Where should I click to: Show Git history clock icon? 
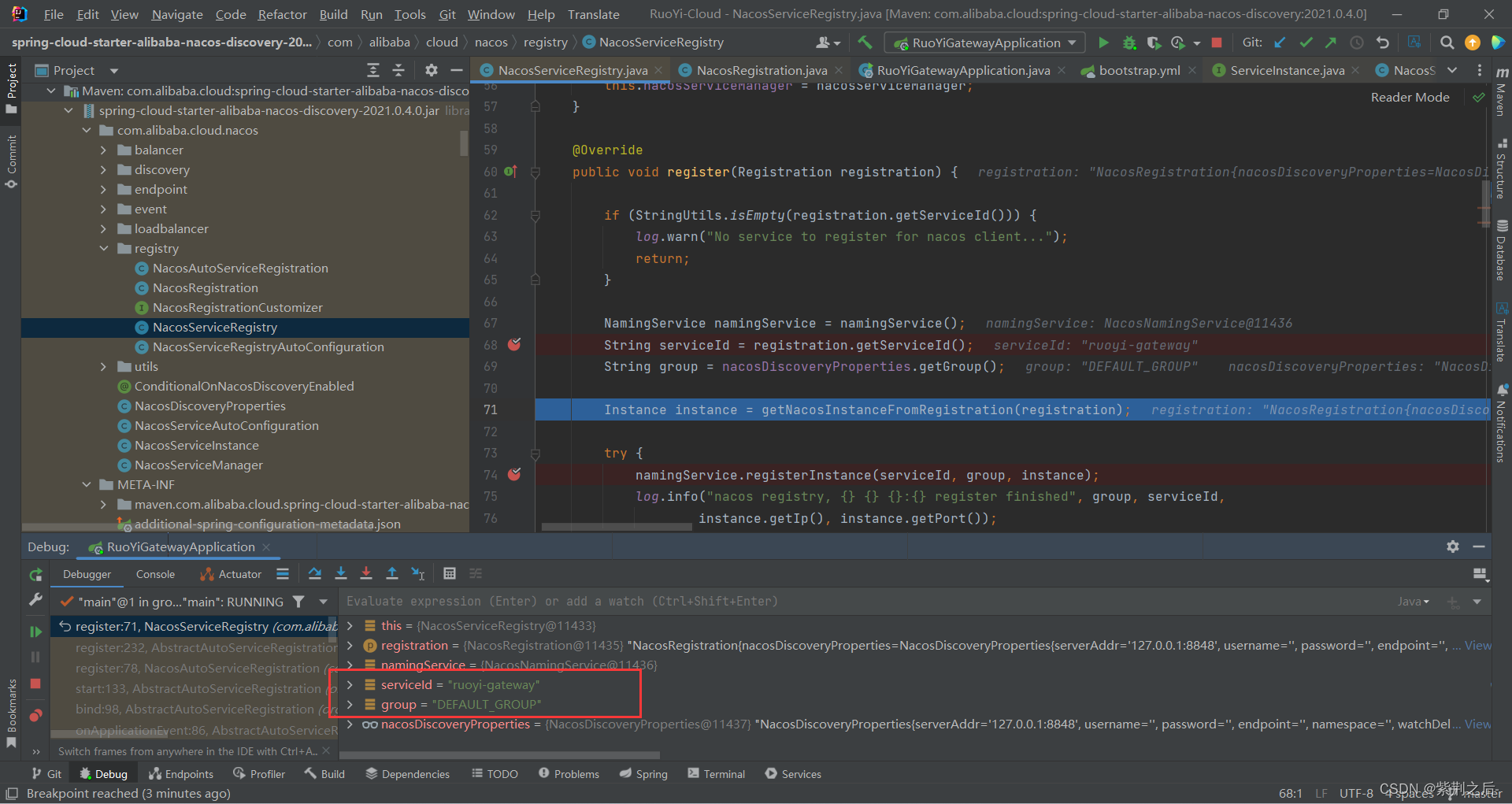pos(1357,43)
